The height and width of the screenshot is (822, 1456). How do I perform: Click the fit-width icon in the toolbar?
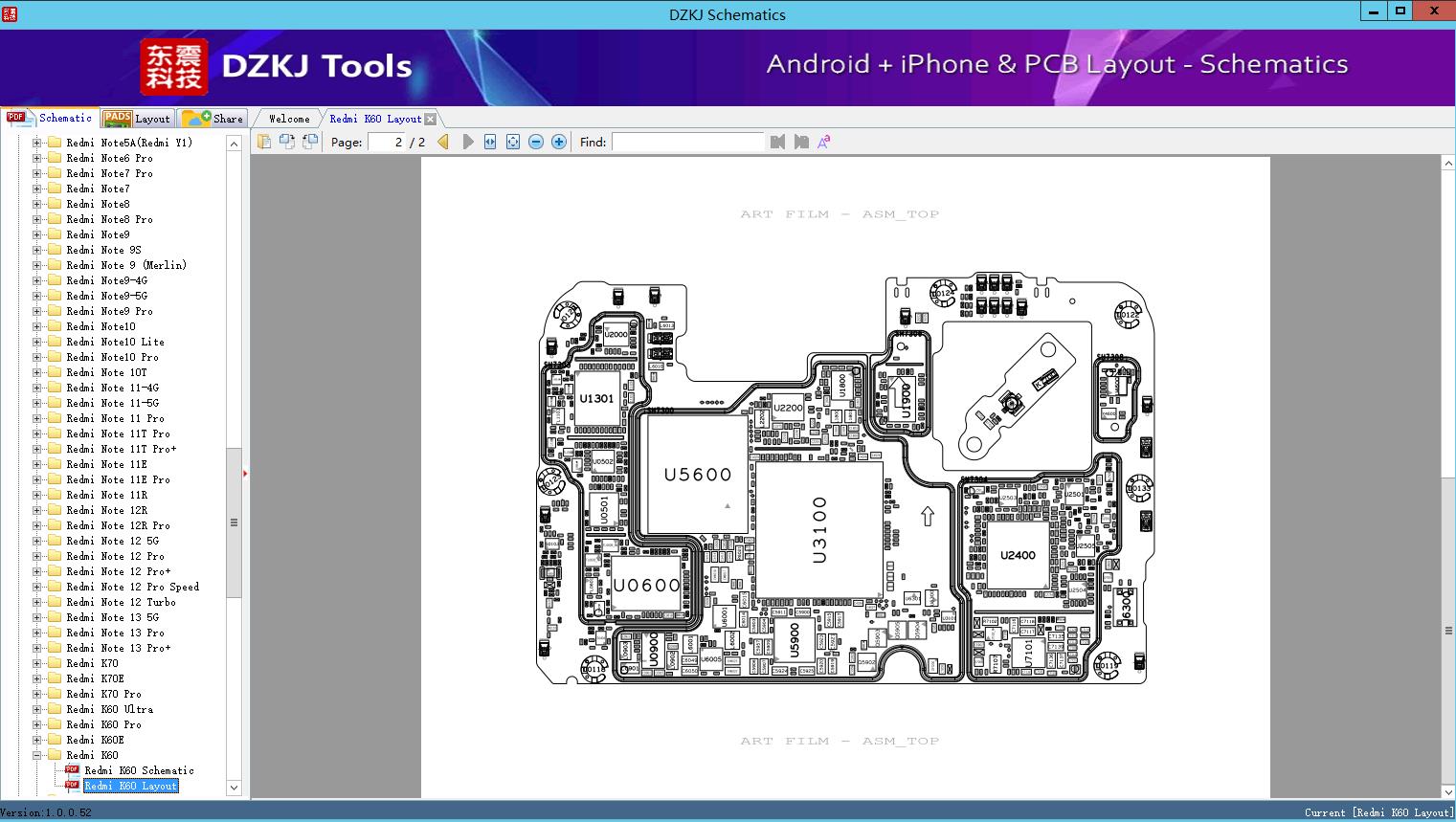coord(490,142)
